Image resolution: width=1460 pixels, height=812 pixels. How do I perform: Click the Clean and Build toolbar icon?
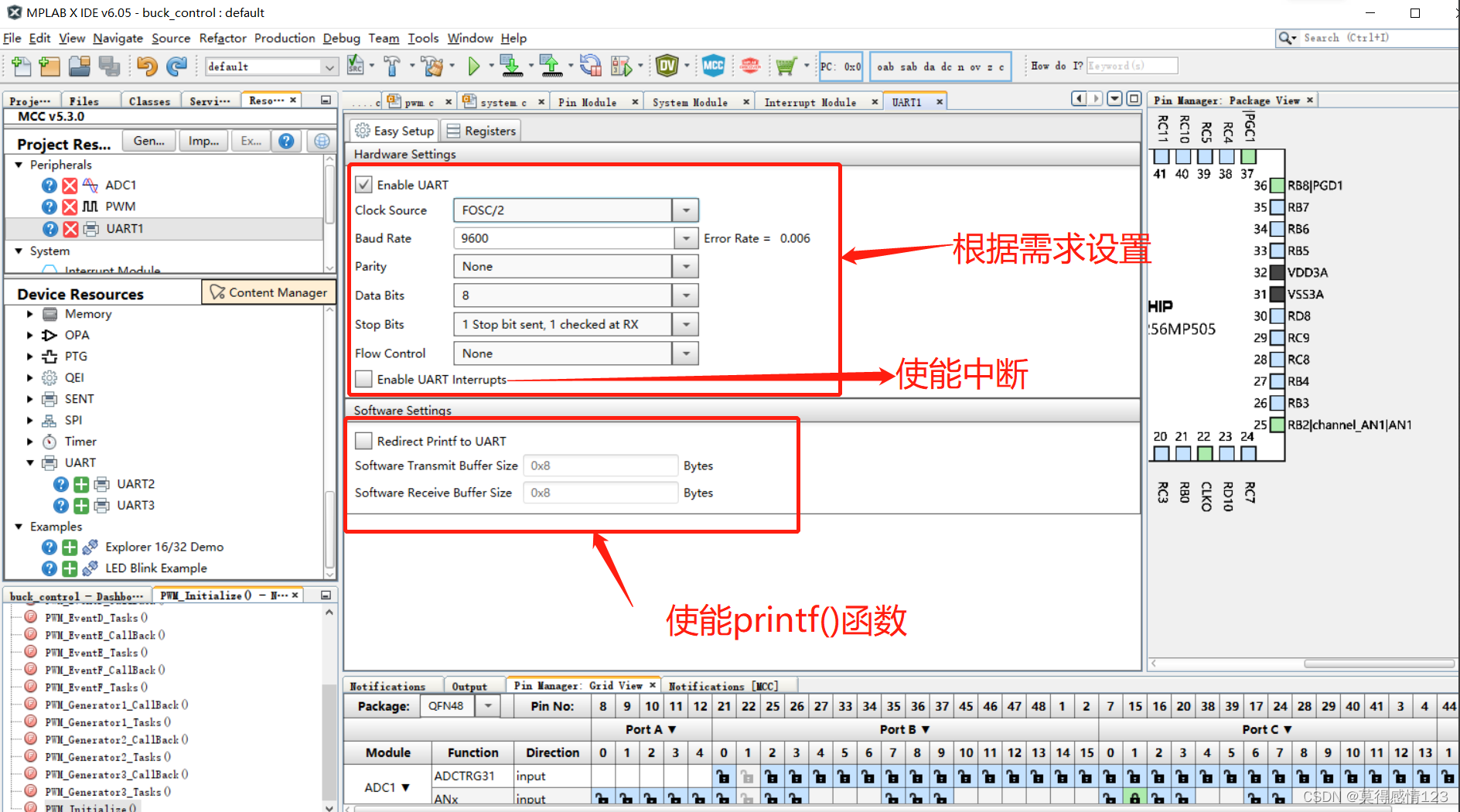[432, 66]
